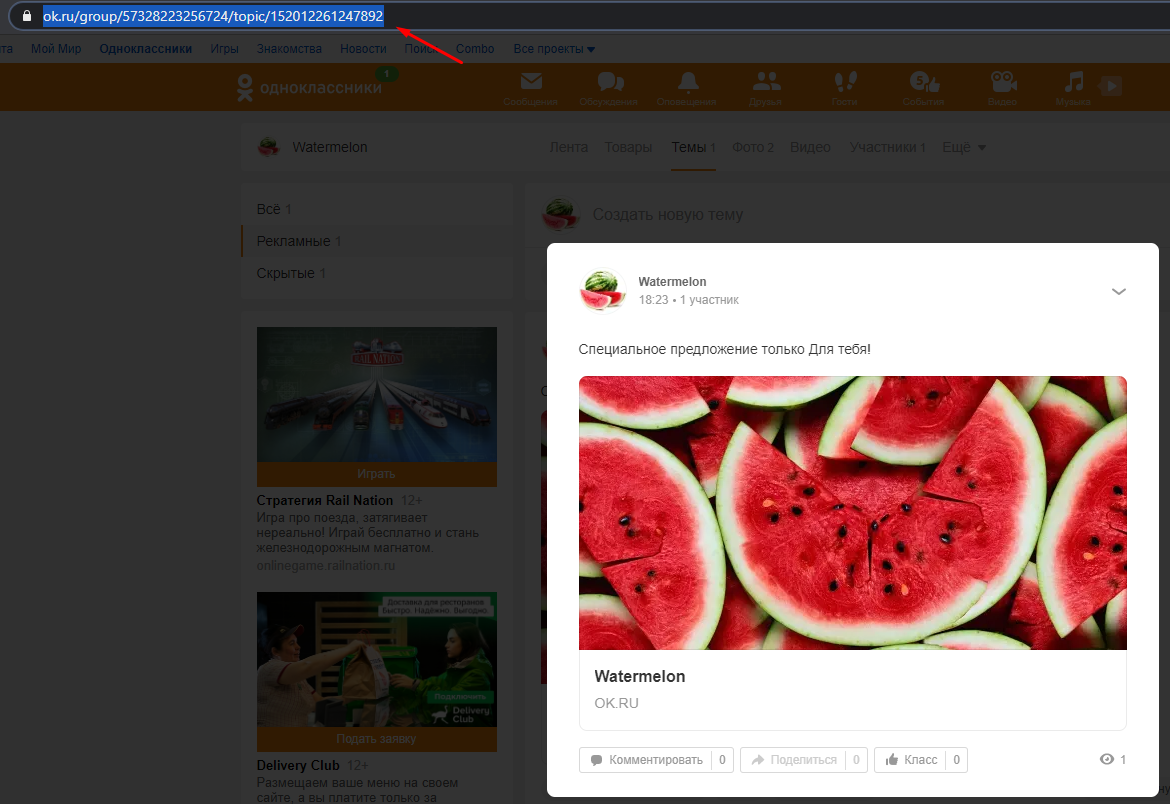Expand the Все проекты dropdown
The height and width of the screenshot is (804, 1170).
tap(554, 49)
